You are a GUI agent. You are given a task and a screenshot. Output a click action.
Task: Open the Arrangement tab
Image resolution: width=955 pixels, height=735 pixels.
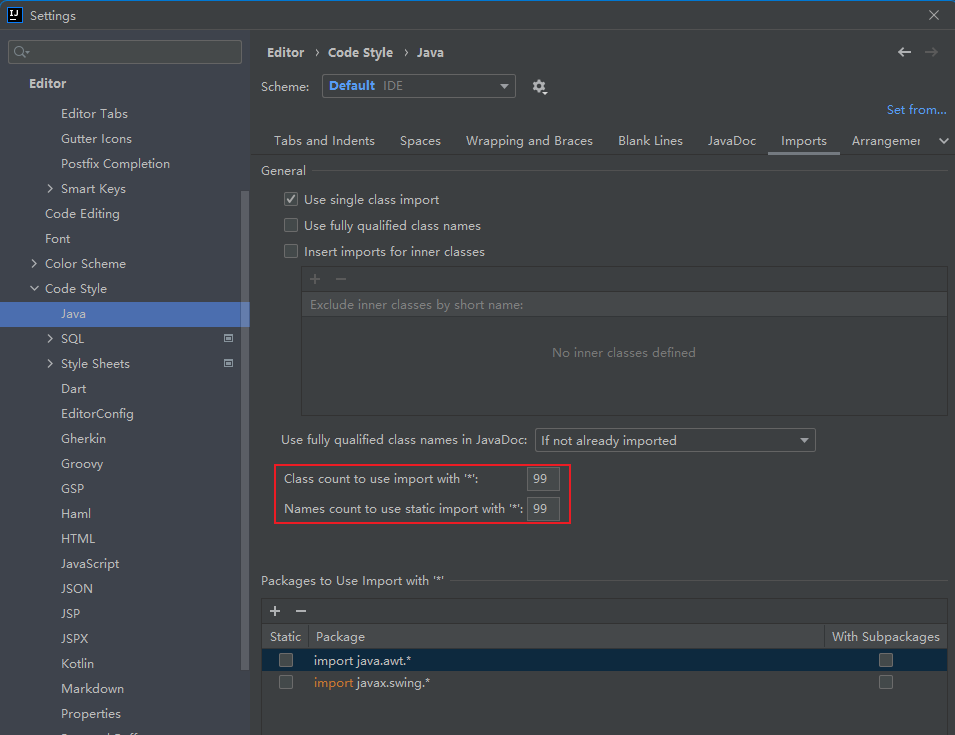(x=886, y=141)
